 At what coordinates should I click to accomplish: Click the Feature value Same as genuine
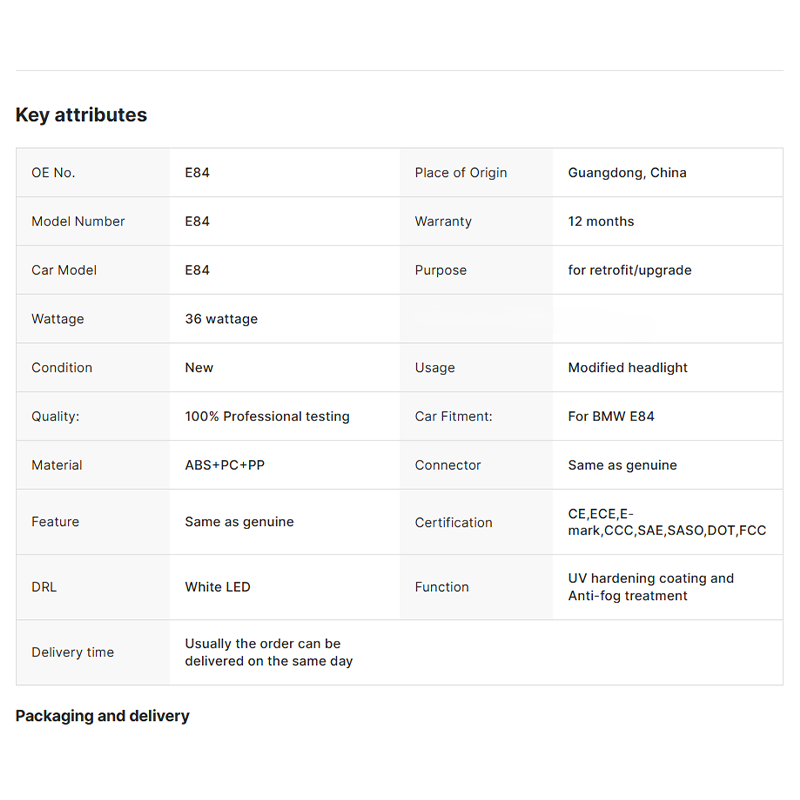click(x=239, y=521)
